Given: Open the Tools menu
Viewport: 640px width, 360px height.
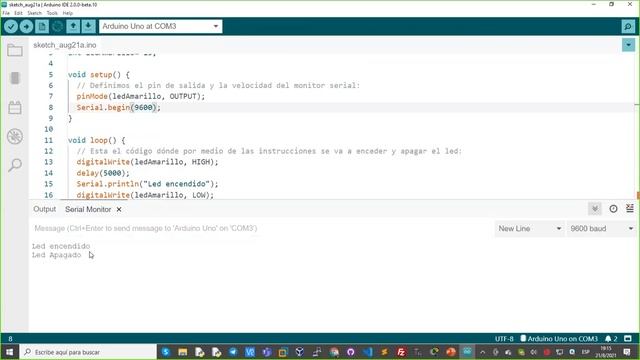Looking at the screenshot, I should click(52, 13).
